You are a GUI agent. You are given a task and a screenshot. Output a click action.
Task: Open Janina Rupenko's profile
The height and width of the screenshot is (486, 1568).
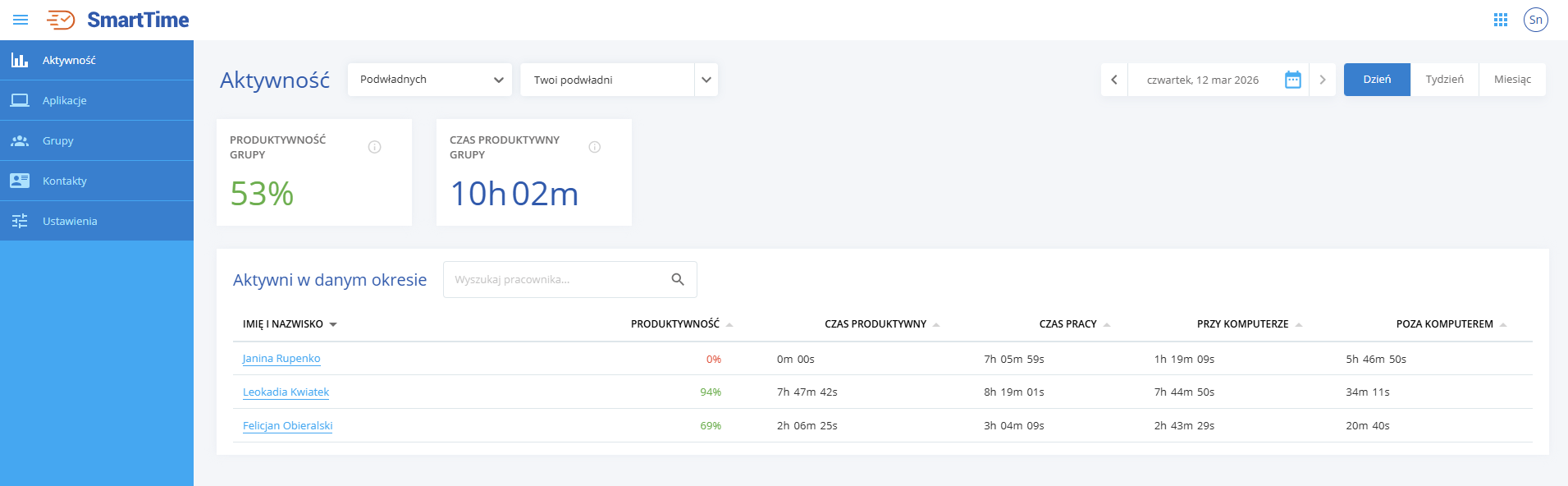click(x=281, y=359)
